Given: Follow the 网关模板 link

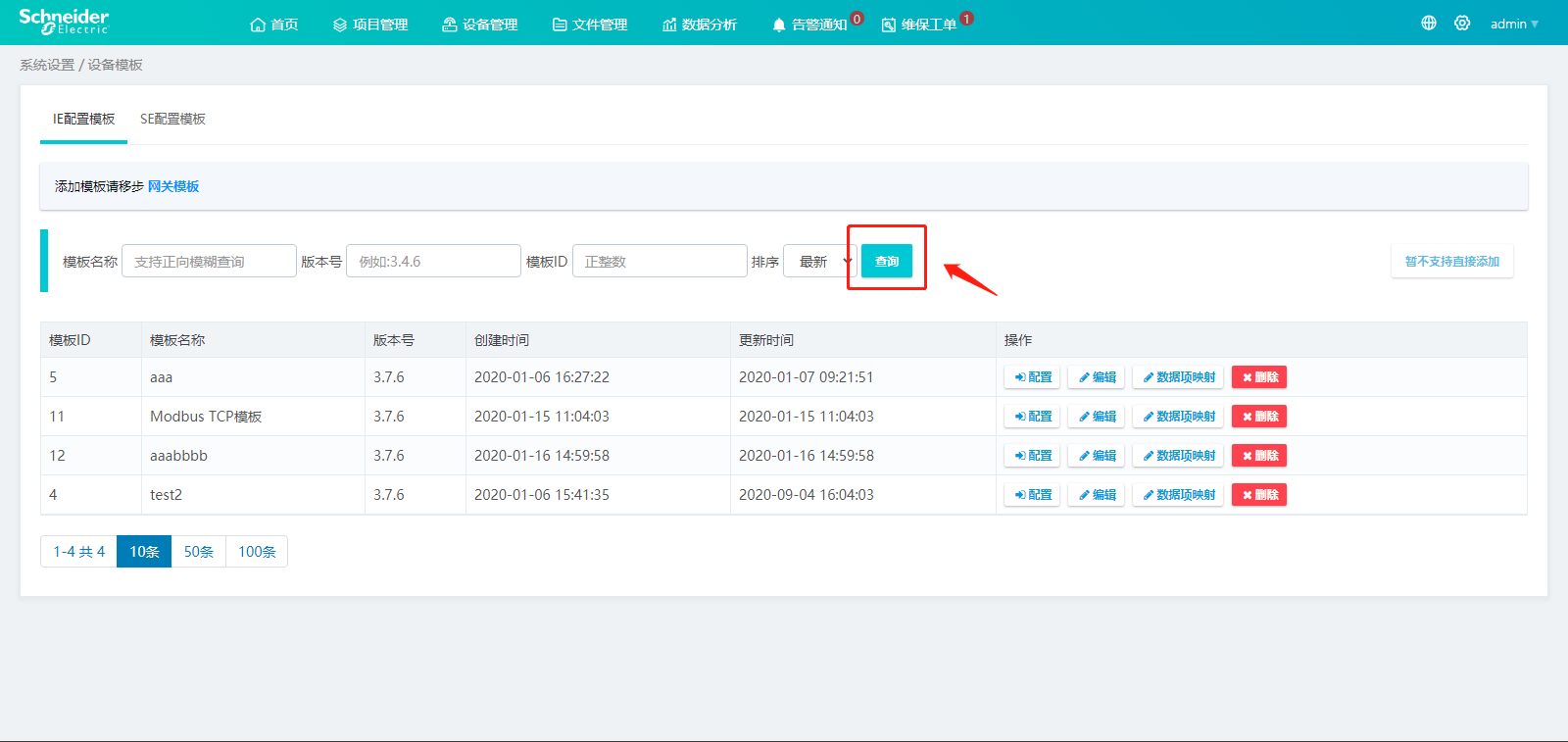Looking at the screenshot, I should [x=173, y=186].
